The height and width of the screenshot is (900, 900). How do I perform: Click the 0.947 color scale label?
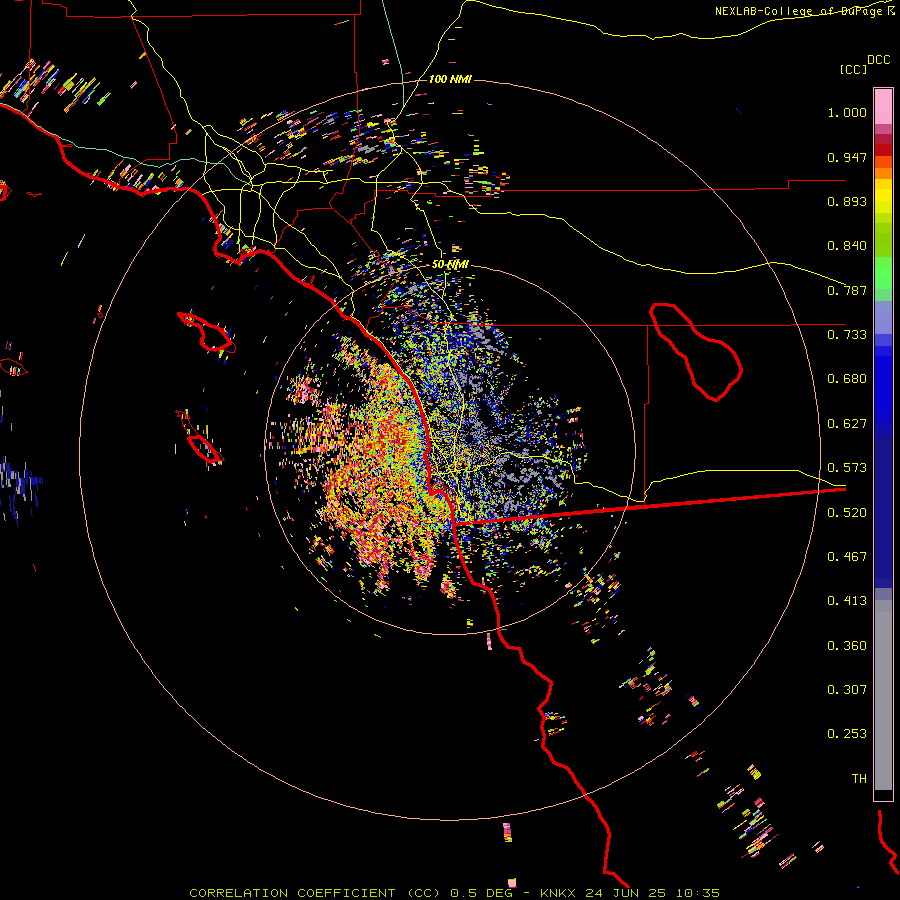point(847,157)
